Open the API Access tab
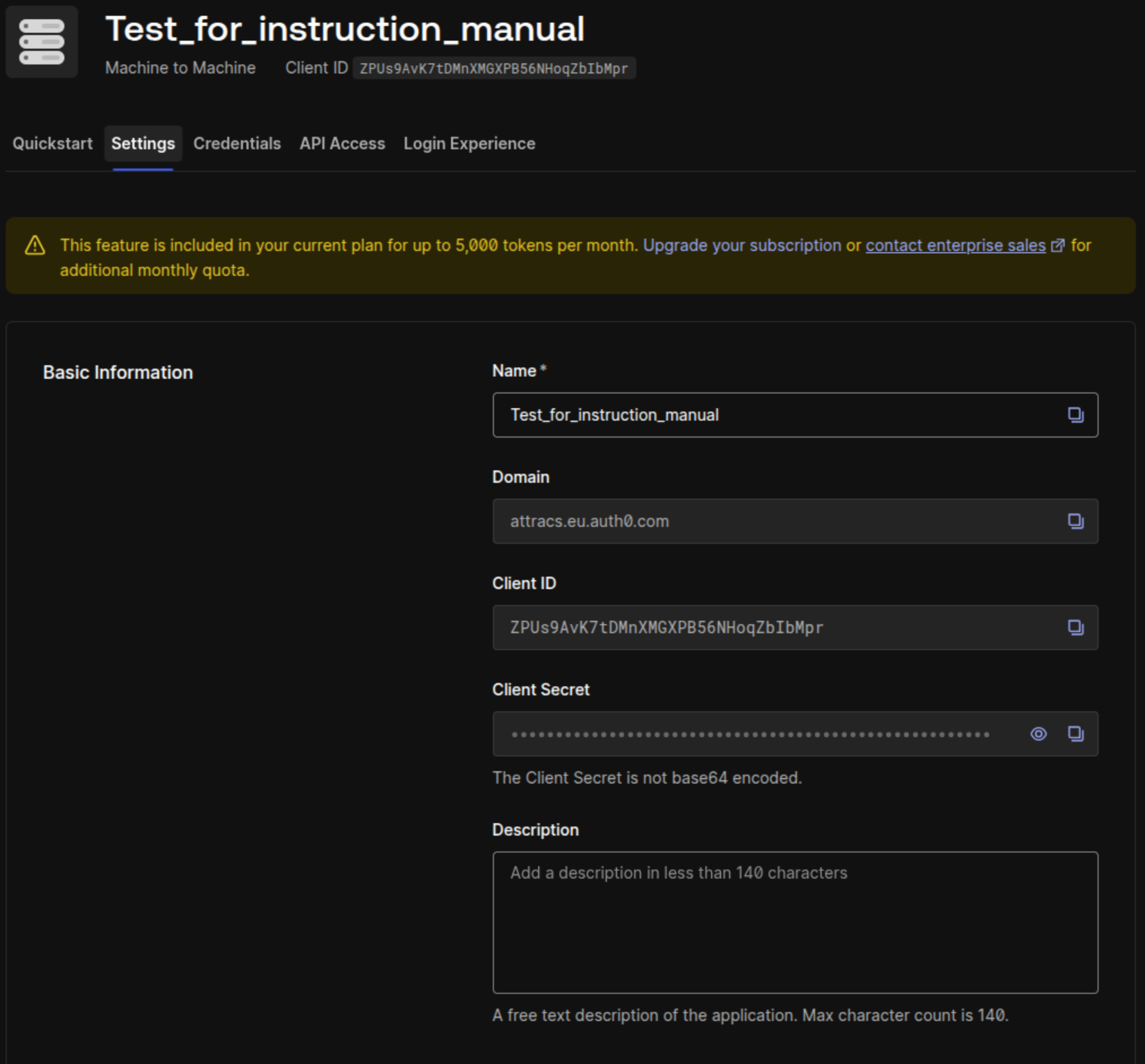This screenshot has width=1145, height=1064. click(342, 144)
